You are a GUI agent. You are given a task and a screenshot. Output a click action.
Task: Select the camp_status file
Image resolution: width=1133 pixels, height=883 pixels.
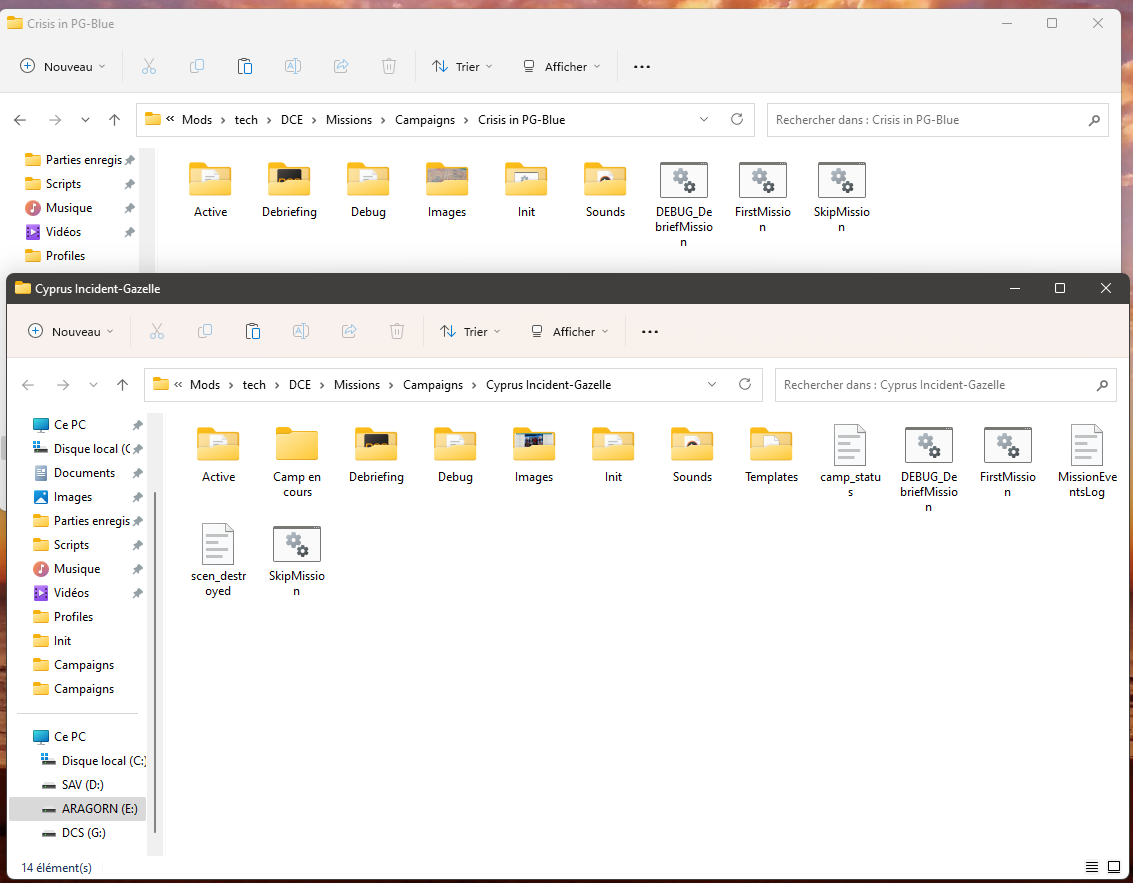[850, 462]
